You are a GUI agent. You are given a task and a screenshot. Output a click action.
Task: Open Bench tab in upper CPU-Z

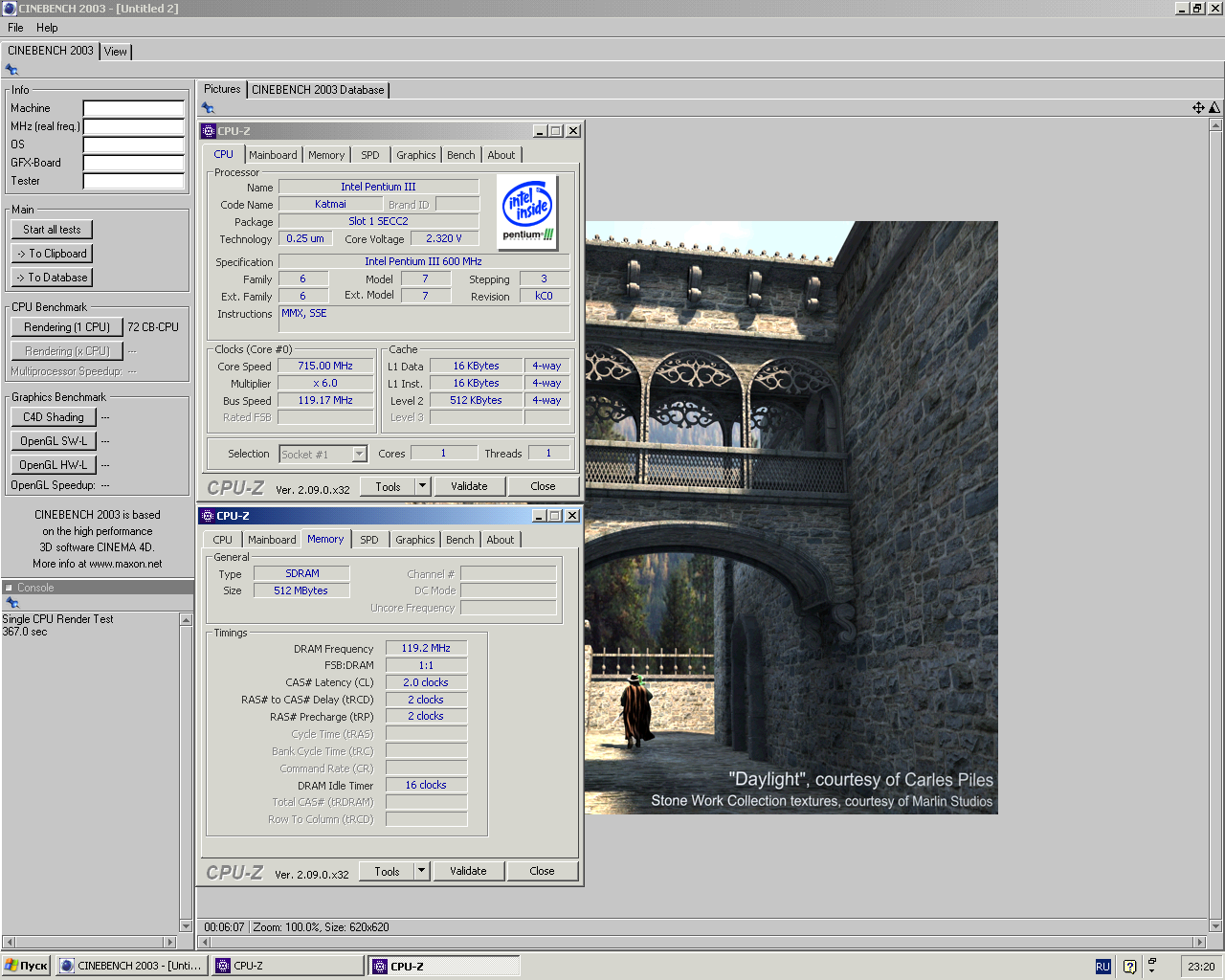coord(461,155)
